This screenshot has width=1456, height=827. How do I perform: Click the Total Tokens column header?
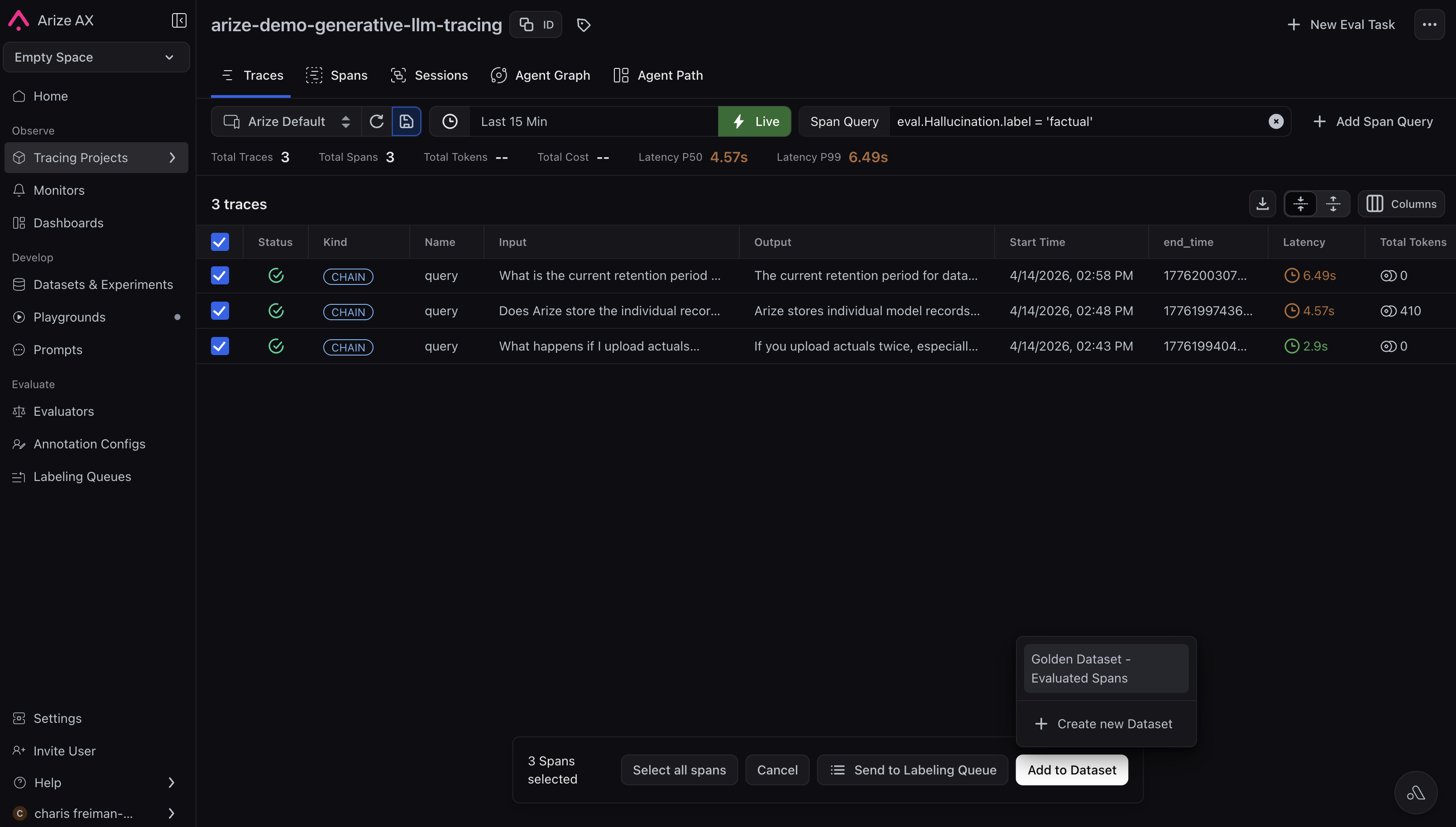(1413, 242)
